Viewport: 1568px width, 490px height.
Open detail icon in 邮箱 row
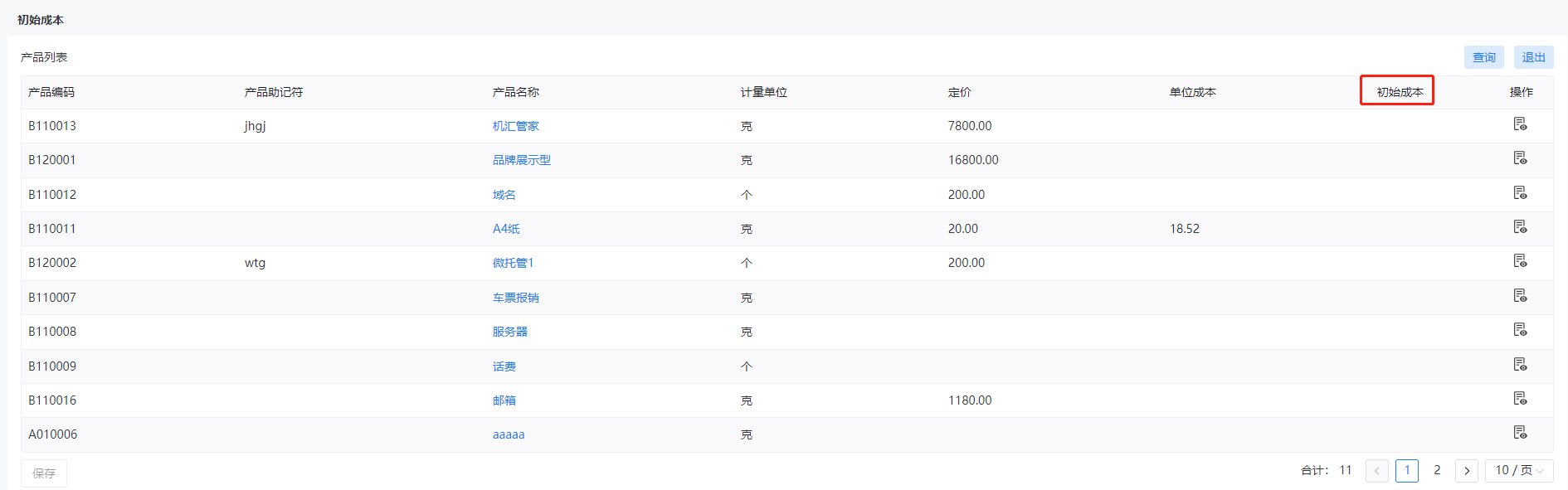coord(1520,399)
